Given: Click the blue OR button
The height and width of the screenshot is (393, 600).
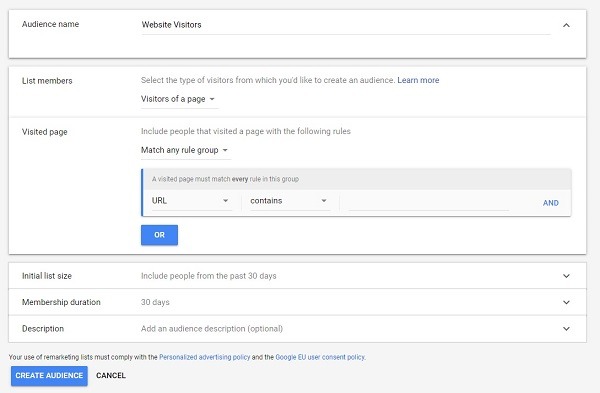Looking at the screenshot, I should point(159,235).
